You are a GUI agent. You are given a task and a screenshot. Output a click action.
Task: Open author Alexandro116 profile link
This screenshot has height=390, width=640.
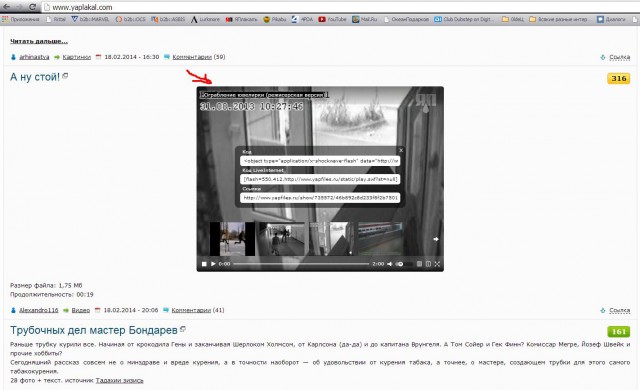(39, 310)
